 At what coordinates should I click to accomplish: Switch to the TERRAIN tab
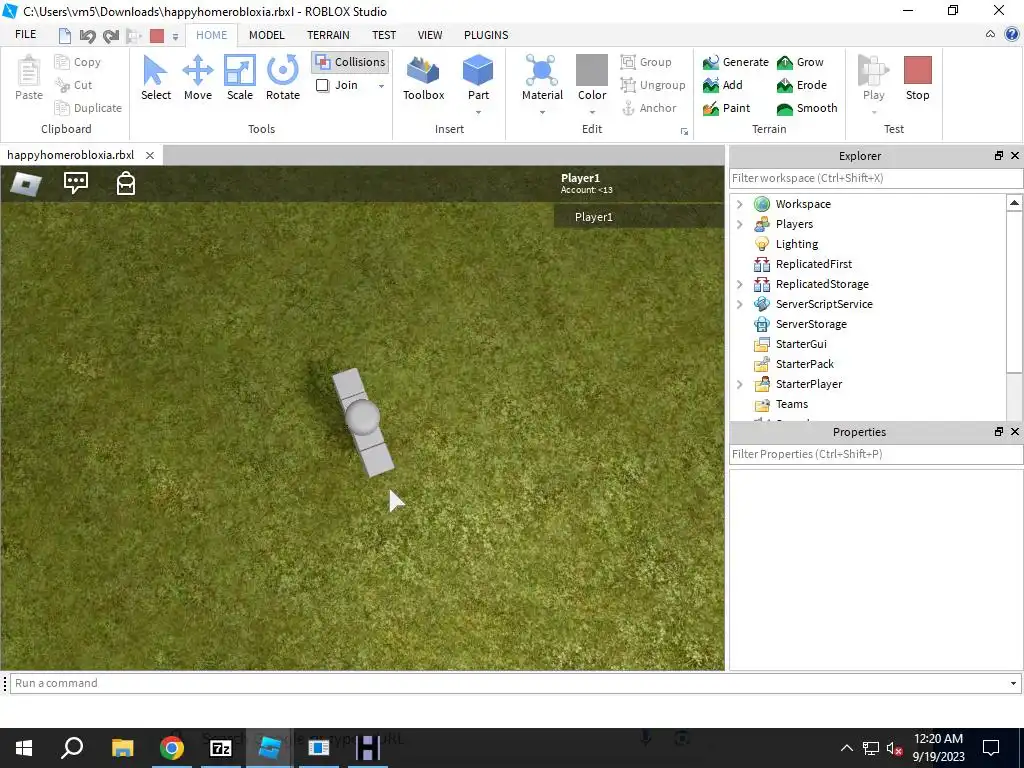[328, 35]
